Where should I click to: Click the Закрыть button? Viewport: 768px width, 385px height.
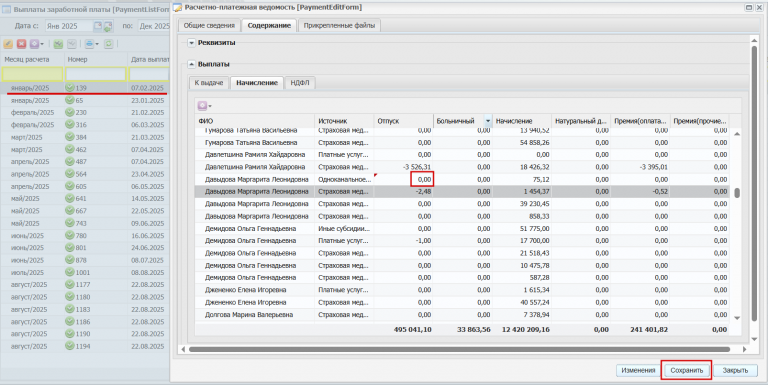(x=735, y=370)
